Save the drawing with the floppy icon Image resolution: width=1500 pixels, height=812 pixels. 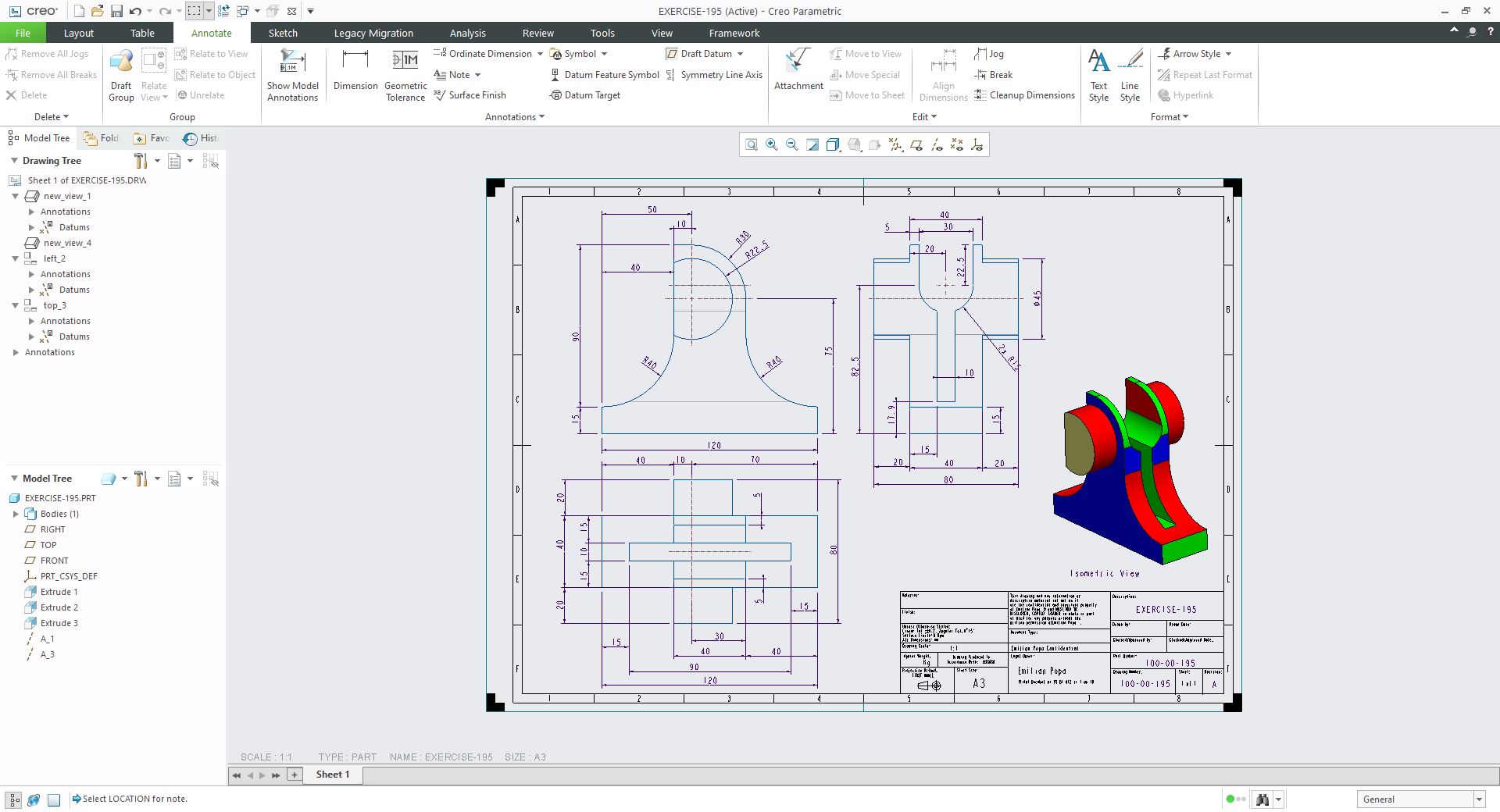[x=116, y=11]
